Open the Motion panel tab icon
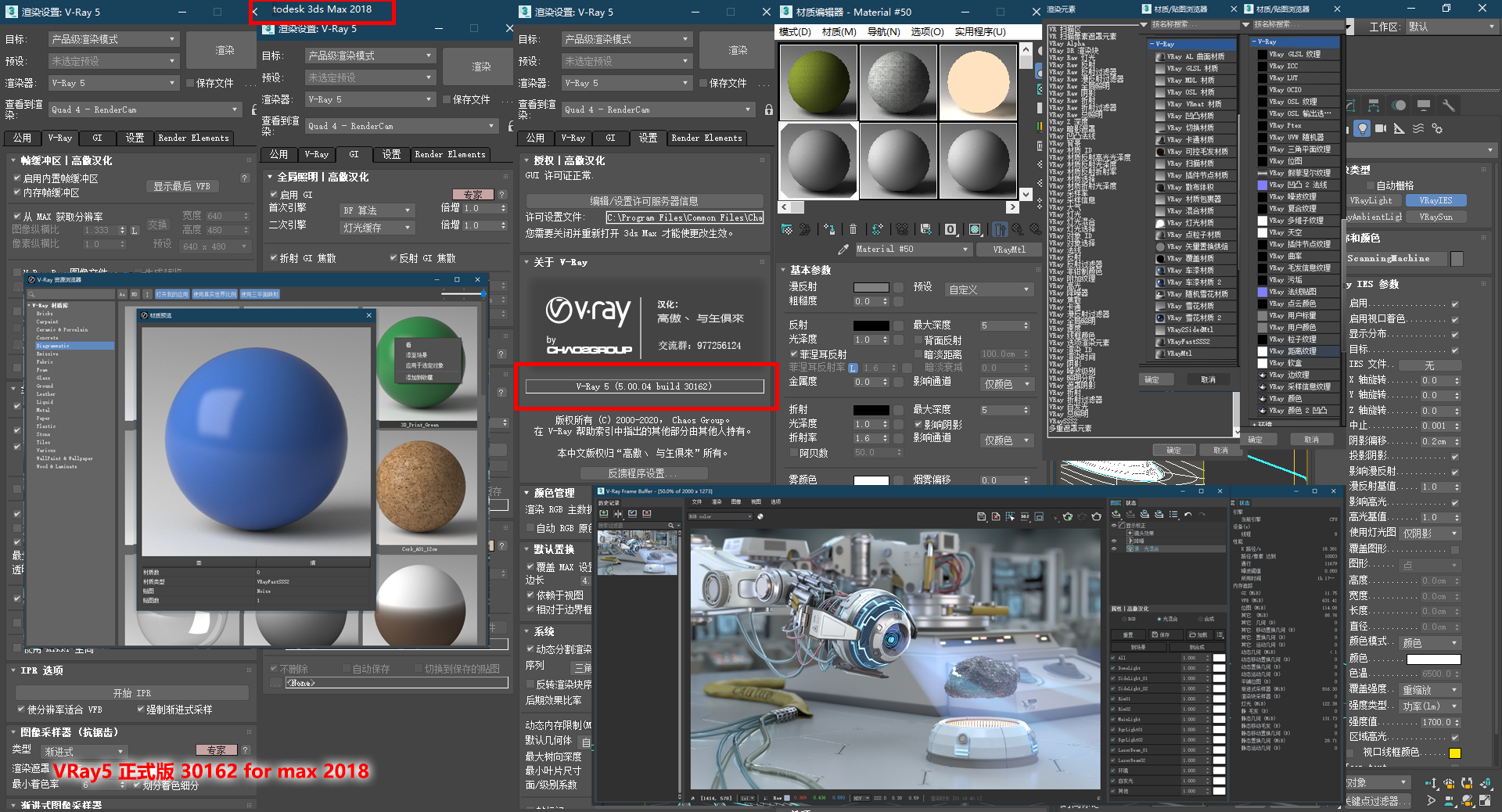1502x812 pixels. pyautogui.click(x=1399, y=106)
